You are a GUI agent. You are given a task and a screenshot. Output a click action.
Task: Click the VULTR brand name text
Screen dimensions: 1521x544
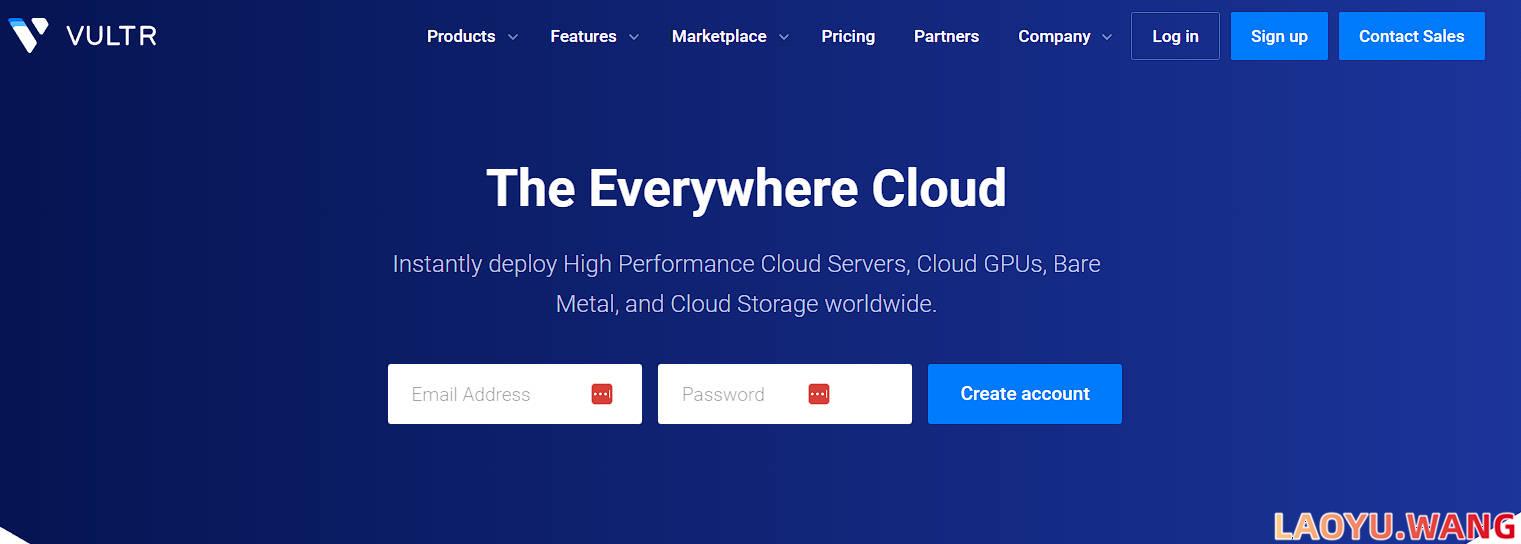pyautogui.click(x=111, y=36)
